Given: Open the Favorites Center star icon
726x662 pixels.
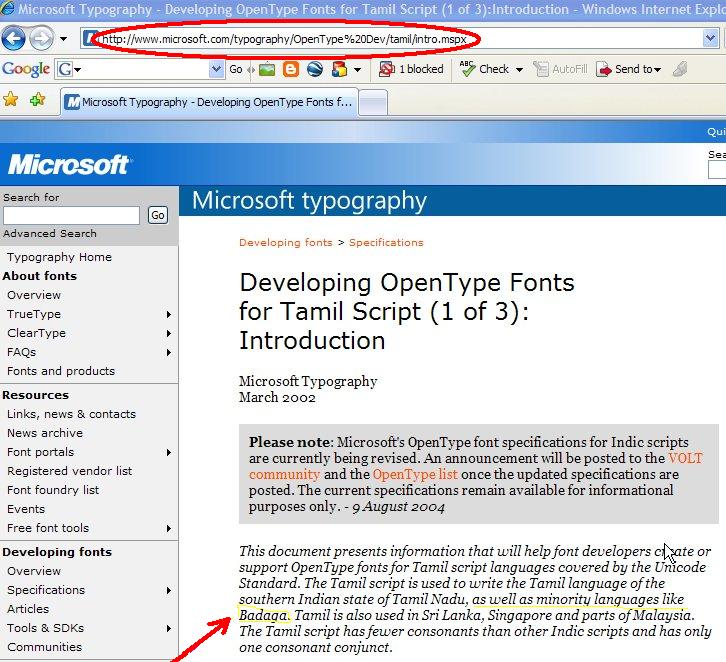Looking at the screenshot, I should [x=11, y=100].
